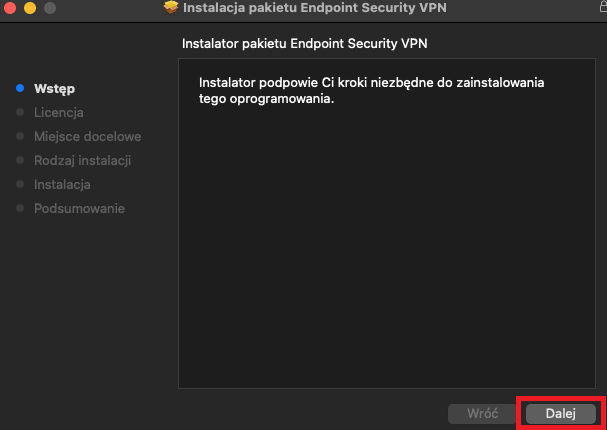Select the Wstęp step in sidebar
This screenshot has height=430, width=607.
pos(54,88)
